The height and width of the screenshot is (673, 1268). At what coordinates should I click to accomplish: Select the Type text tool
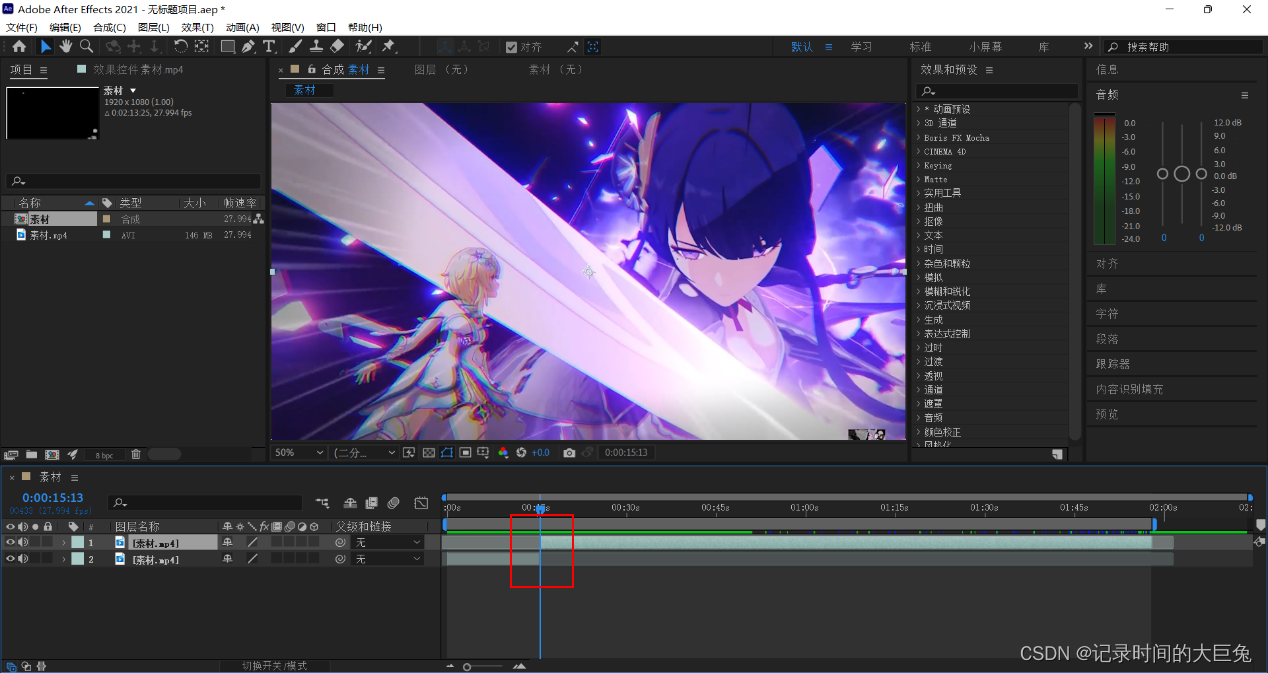269,46
